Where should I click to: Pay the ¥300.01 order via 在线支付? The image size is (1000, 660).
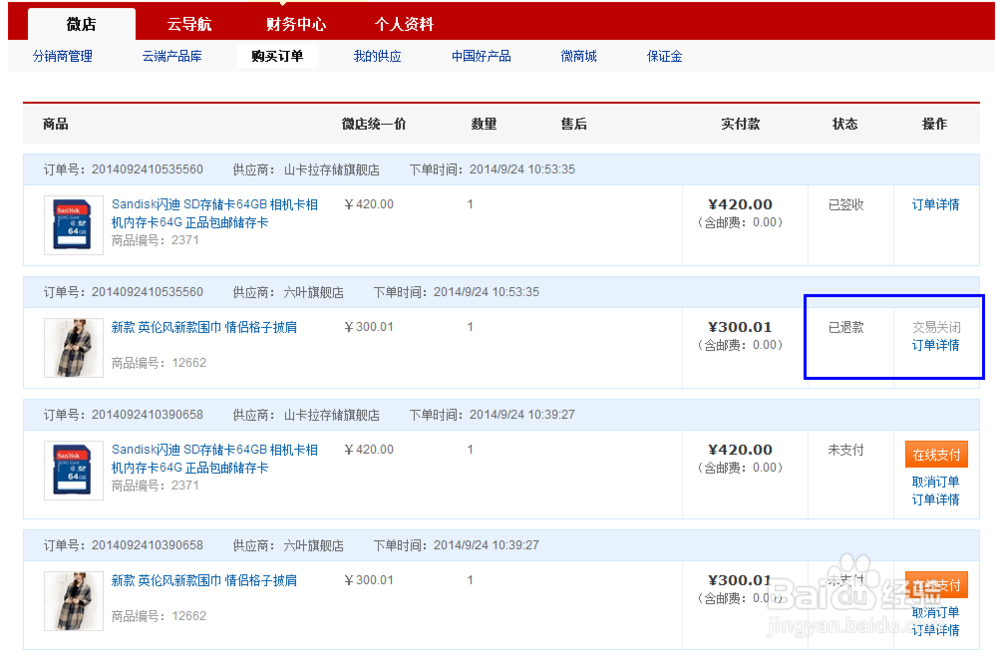[936, 585]
